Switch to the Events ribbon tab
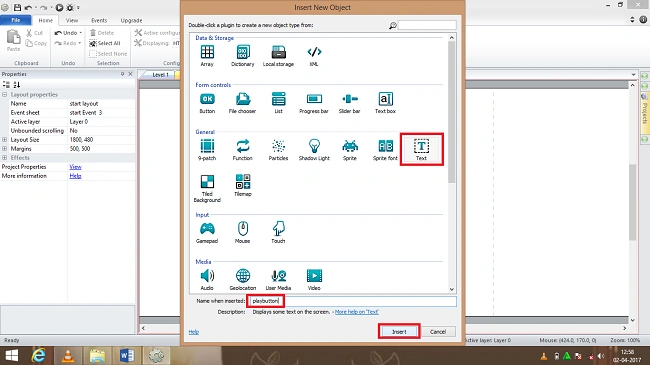 coord(99,20)
